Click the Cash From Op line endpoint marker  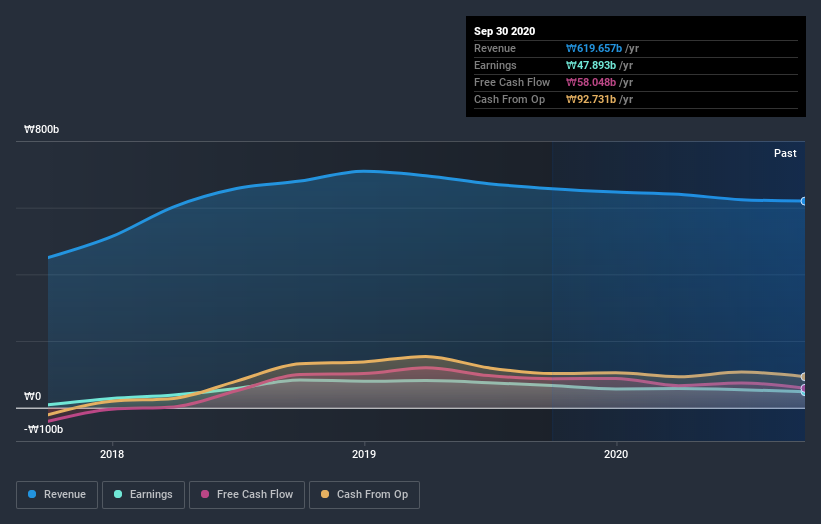click(803, 377)
